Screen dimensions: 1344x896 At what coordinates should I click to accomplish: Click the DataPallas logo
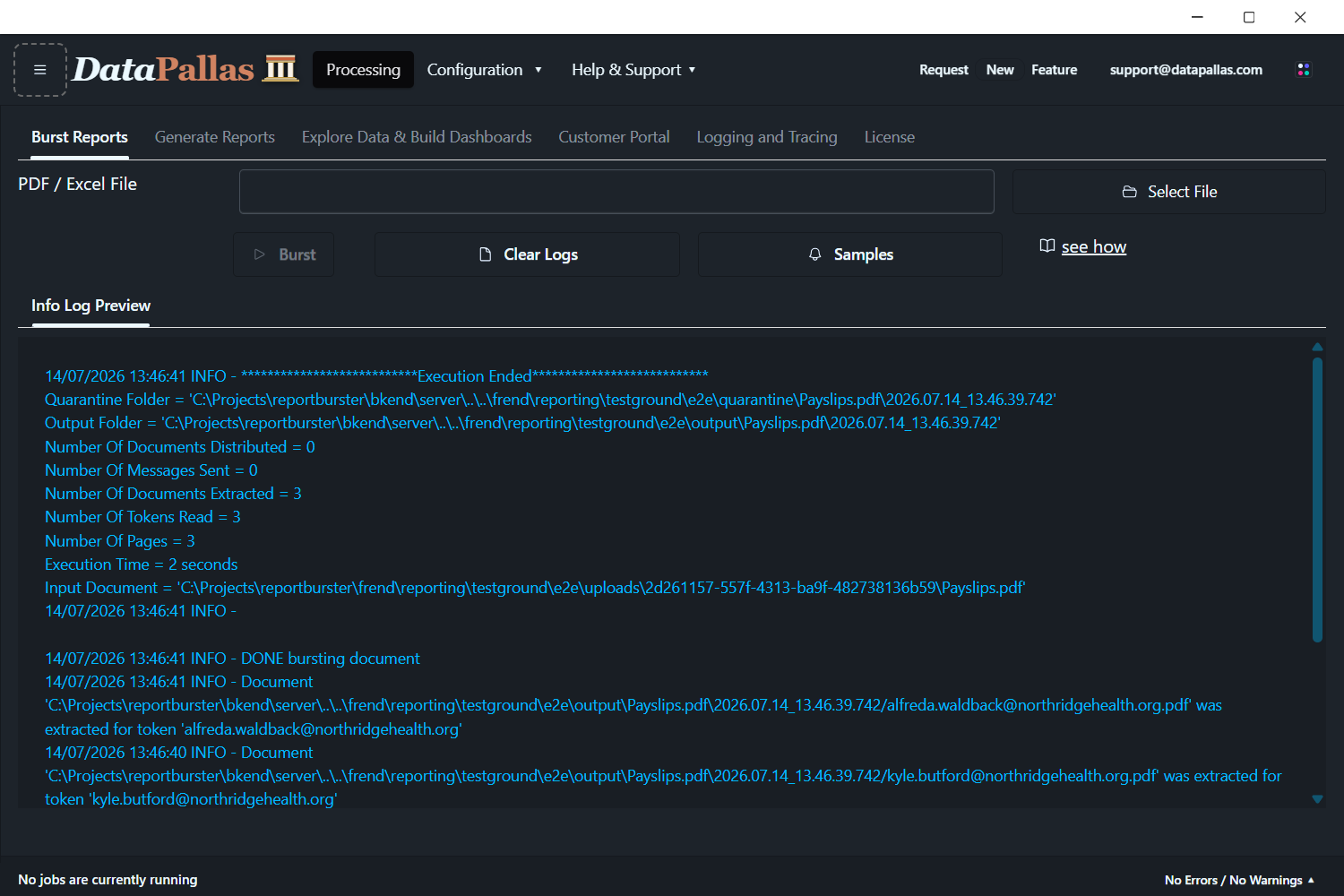pos(185,69)
